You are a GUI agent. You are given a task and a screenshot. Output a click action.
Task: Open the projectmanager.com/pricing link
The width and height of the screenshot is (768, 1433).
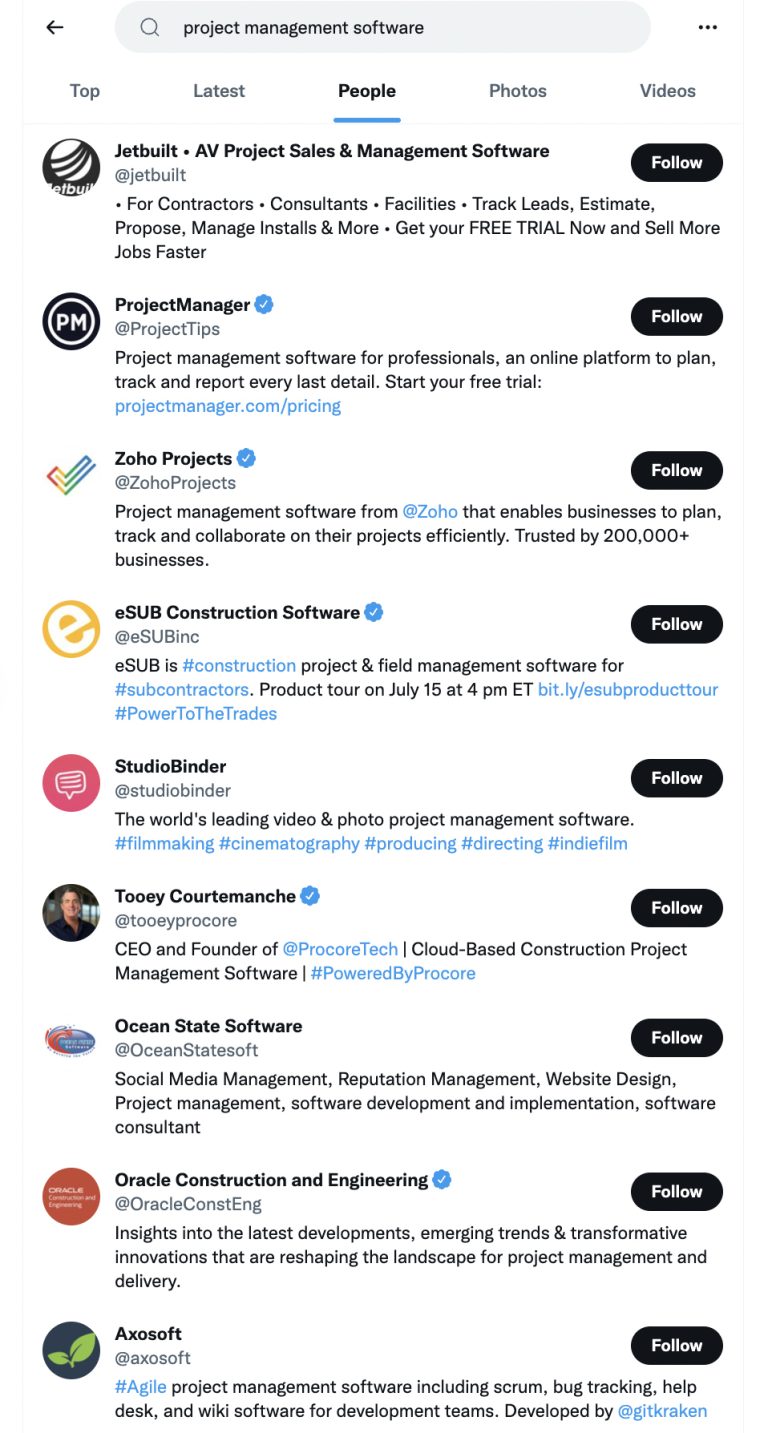point(226,405)
